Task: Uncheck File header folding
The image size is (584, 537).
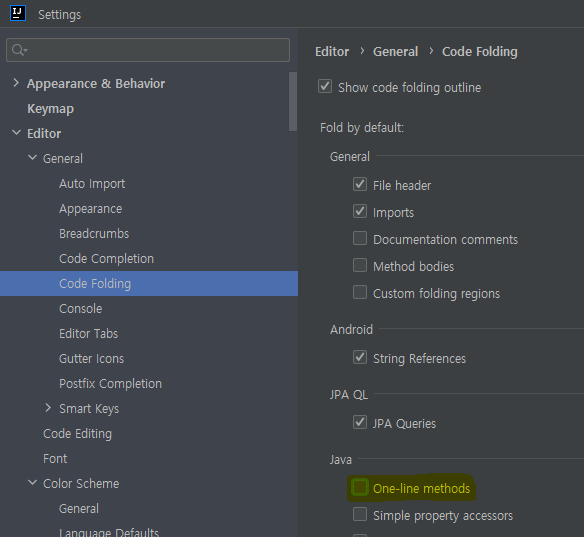Action: pos(360,184)
